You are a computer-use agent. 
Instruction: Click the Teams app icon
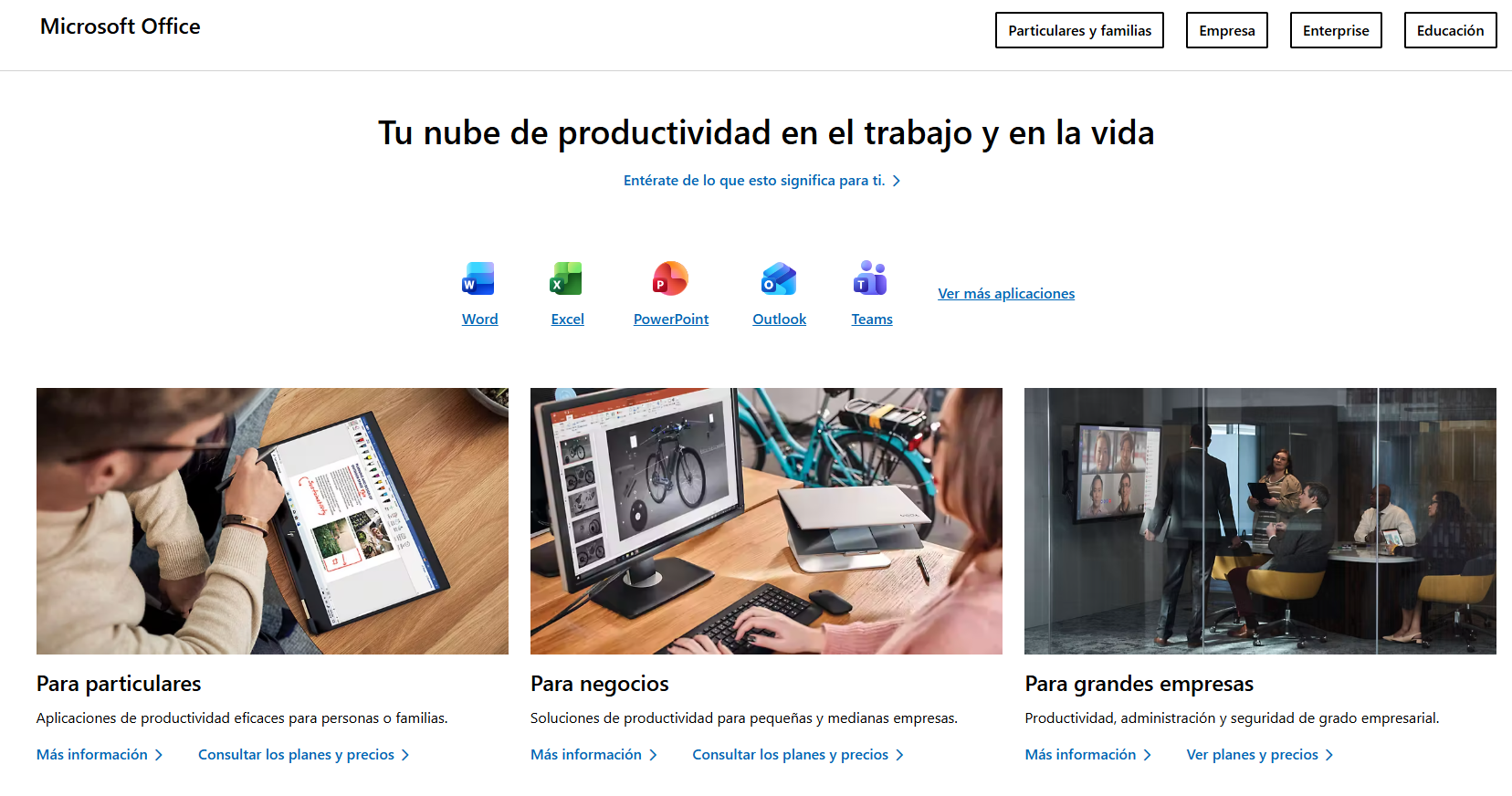(871, 278)
